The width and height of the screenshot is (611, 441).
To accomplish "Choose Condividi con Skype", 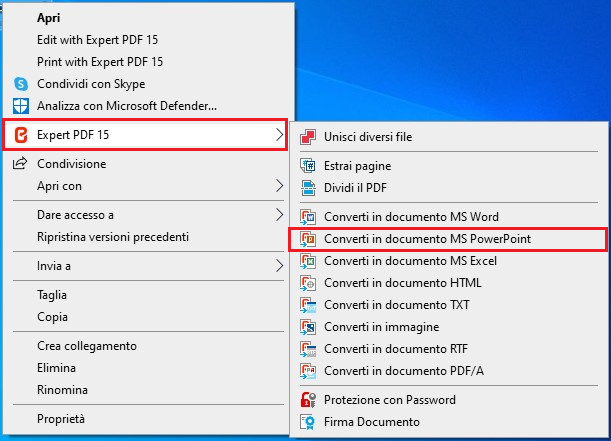I will pyautogui.click(x=148, y=84).
